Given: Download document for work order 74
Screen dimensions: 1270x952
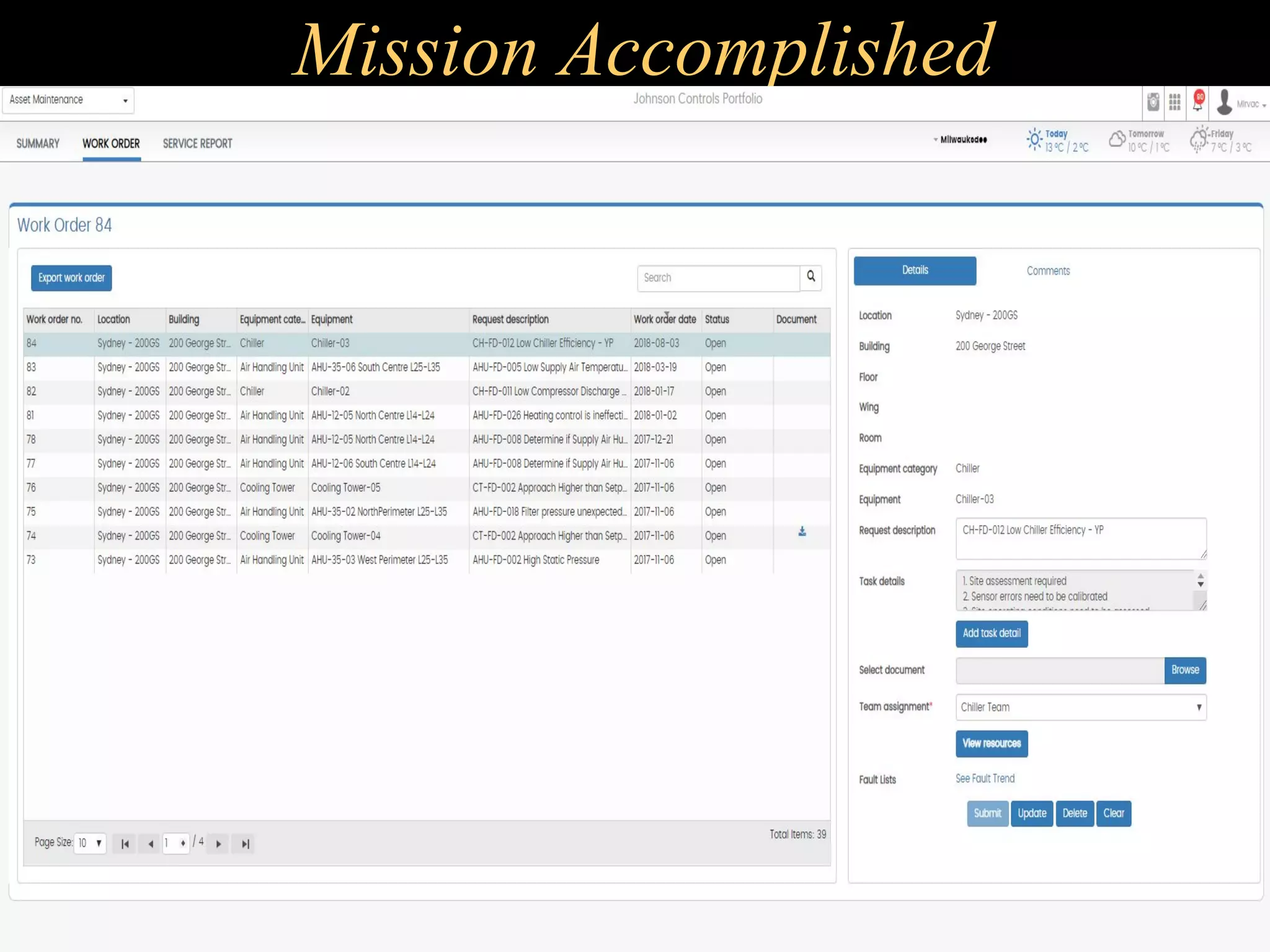Looking at the screenshot, I should click(x=802, y=532).
